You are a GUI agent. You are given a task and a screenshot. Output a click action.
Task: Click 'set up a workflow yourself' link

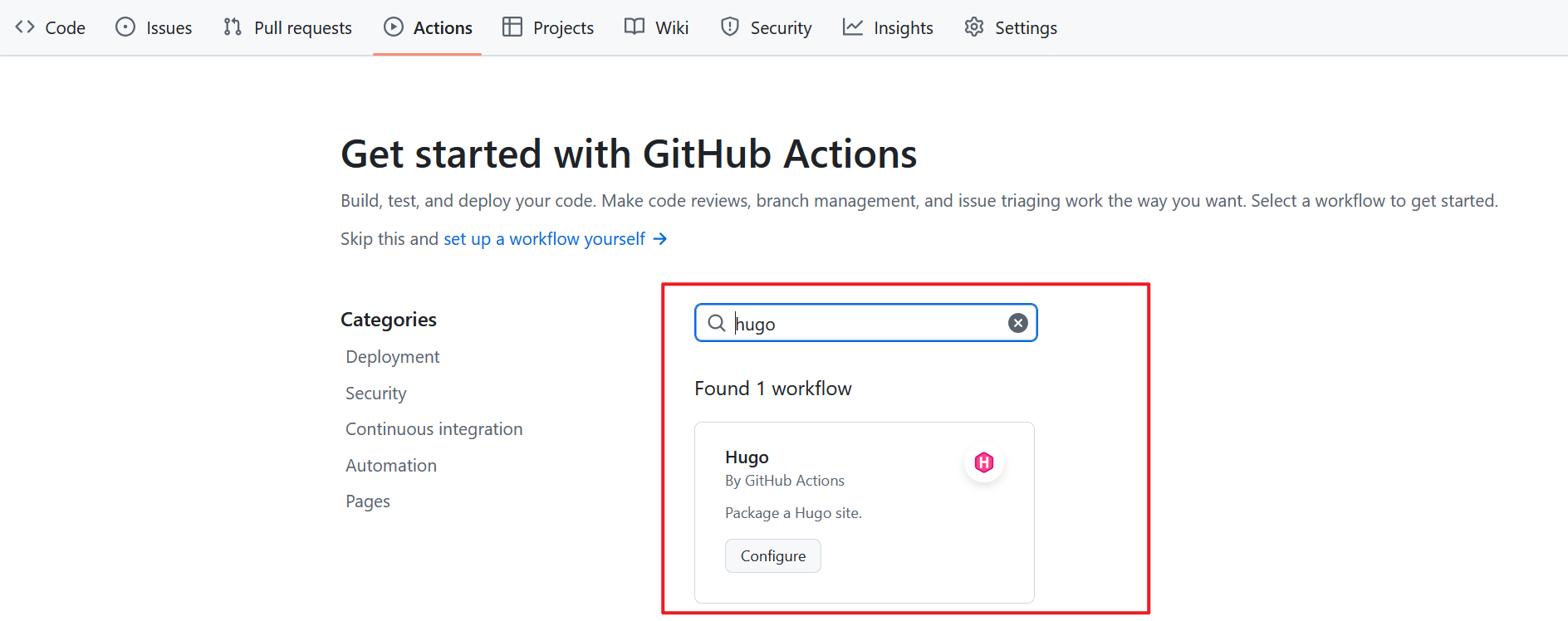[544, 239]
